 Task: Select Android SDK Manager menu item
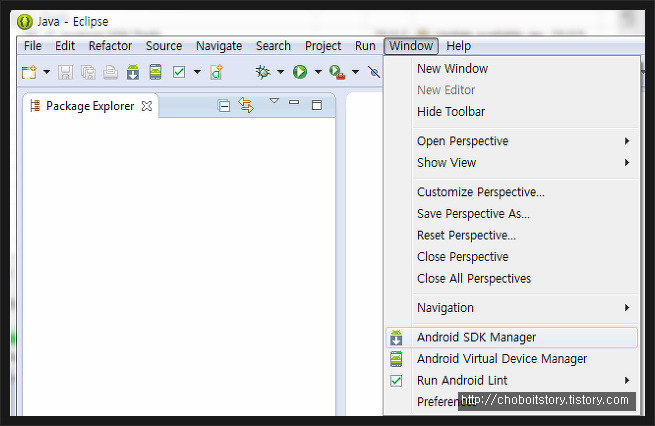click(512, 337)
